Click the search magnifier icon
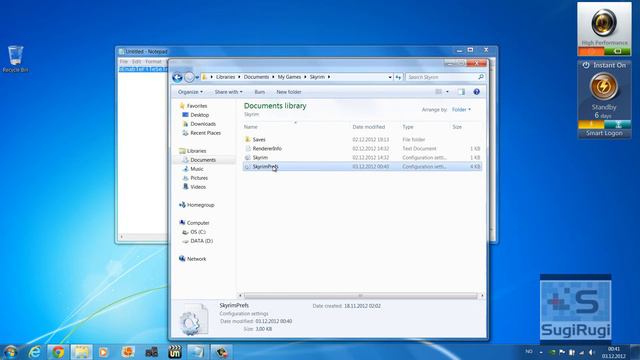 click(x=481, y=77)
